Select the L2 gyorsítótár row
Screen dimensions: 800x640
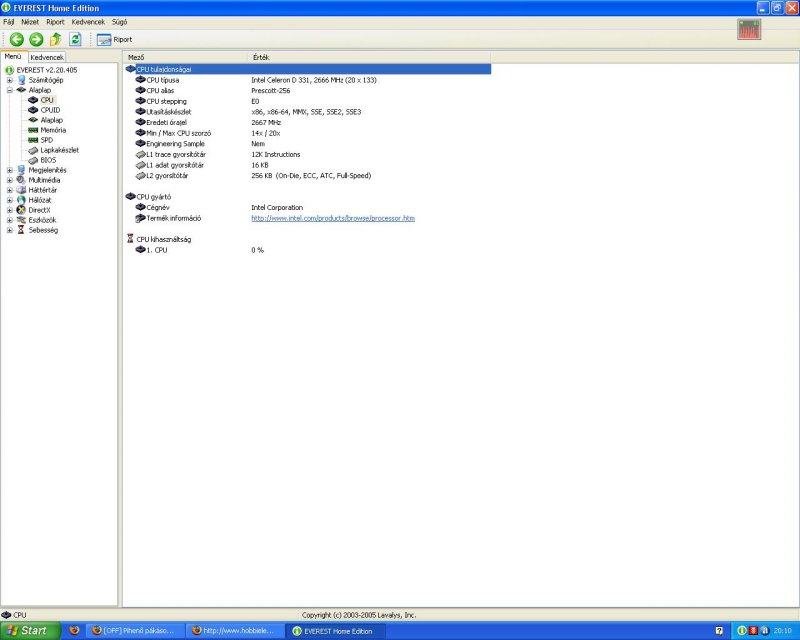[308, 176]
